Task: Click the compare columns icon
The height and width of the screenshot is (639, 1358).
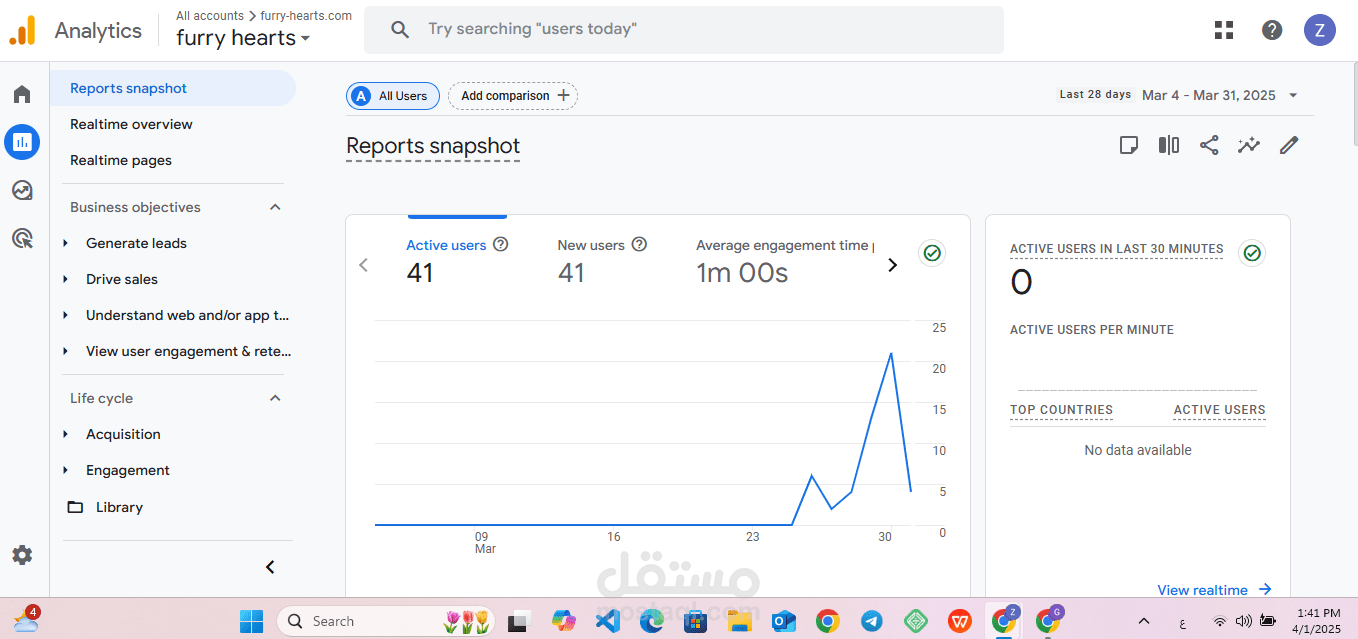Action: (x=1169, y=145)
